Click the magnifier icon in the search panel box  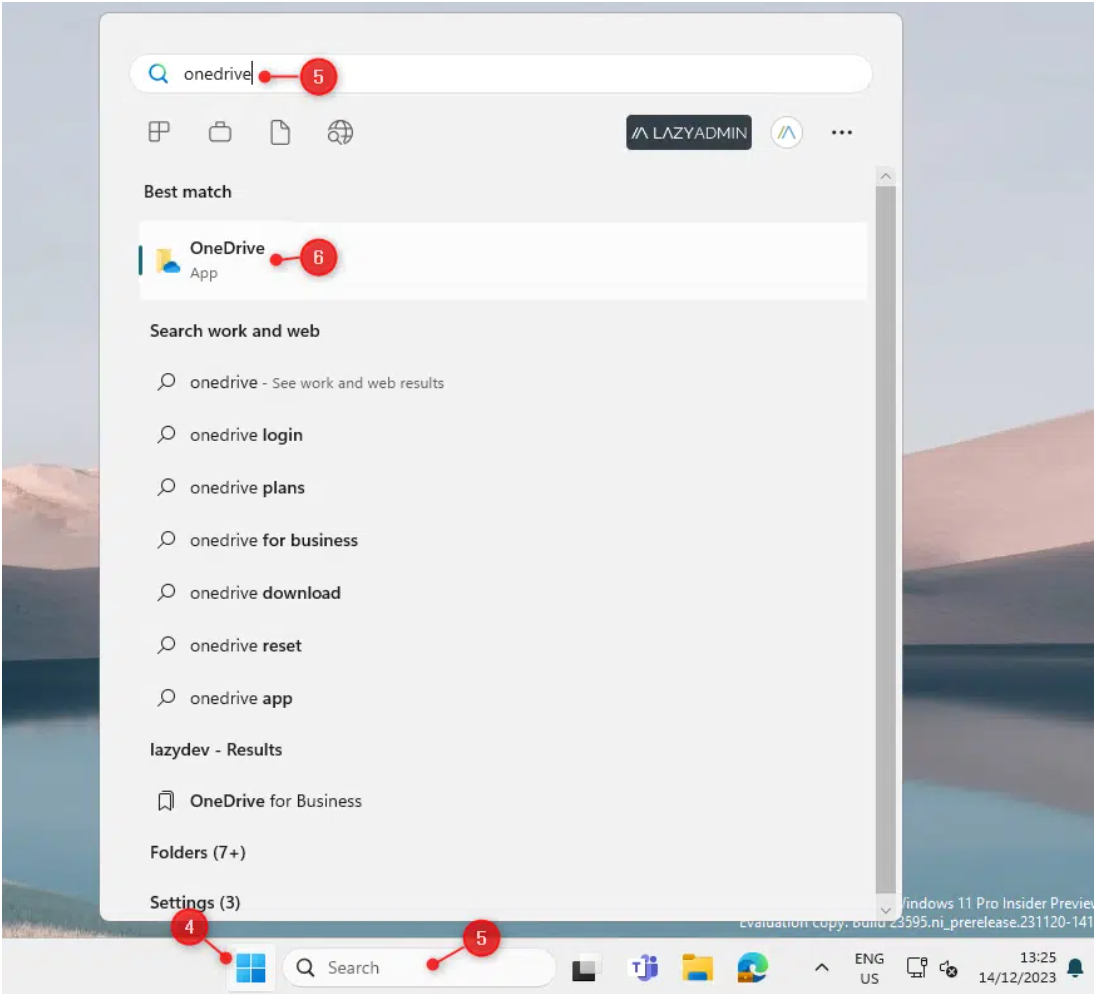158,74
